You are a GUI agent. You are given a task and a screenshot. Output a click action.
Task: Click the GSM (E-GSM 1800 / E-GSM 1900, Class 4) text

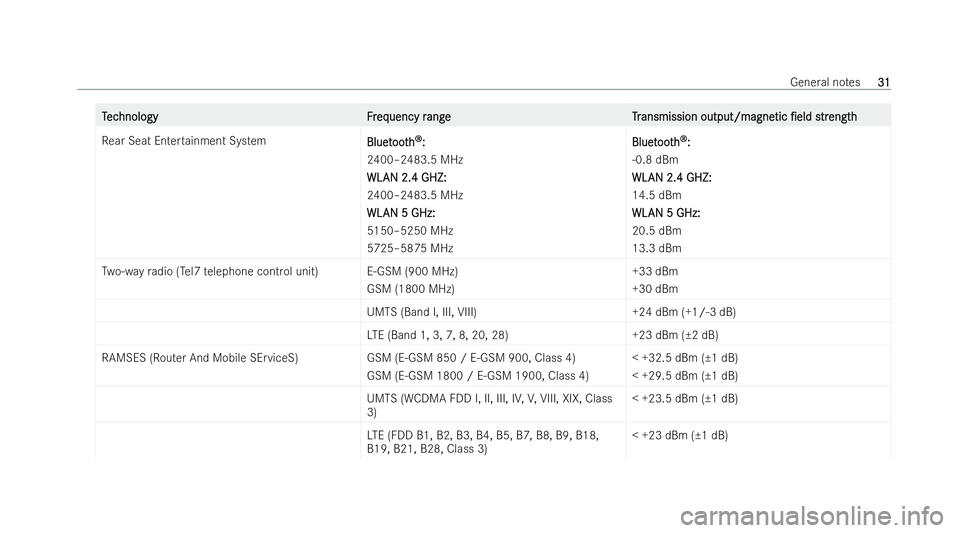coord(478,376)
